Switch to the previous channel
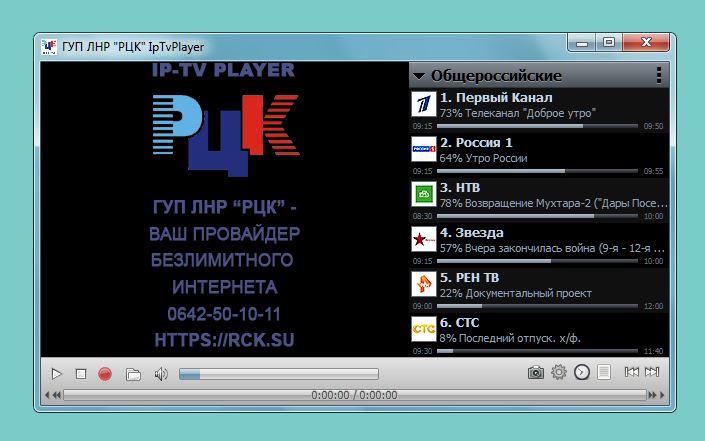 click(632, 373)
